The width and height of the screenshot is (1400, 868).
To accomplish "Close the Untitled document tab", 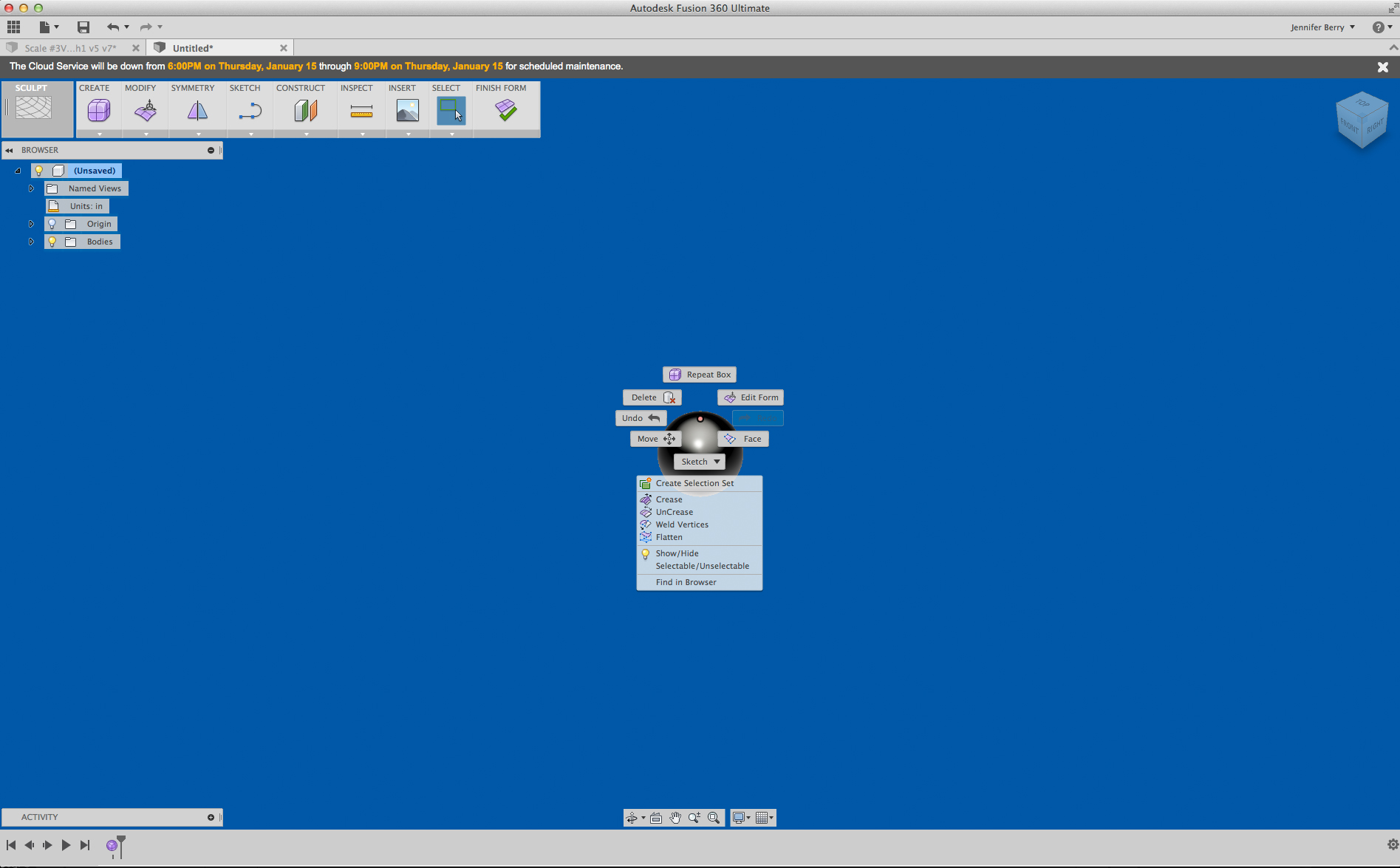I will tap(283, 48).
